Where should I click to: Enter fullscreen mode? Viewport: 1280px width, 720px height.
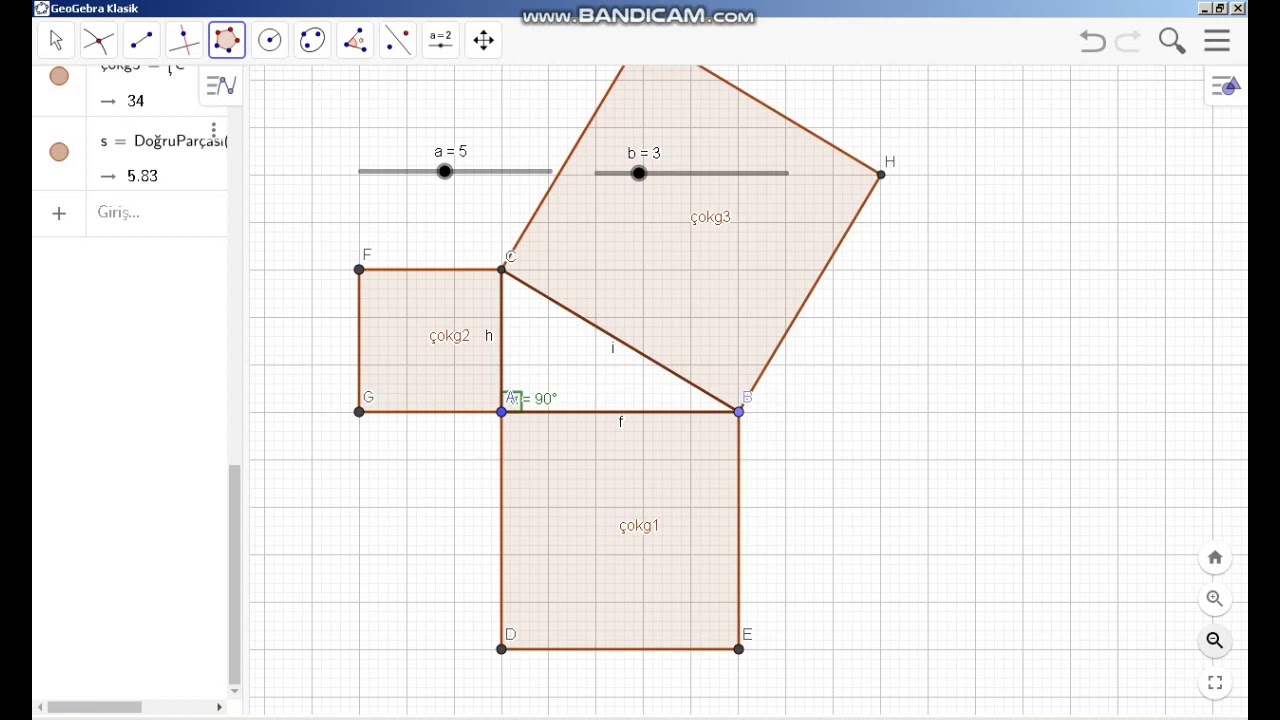[x=1215, y=683]
